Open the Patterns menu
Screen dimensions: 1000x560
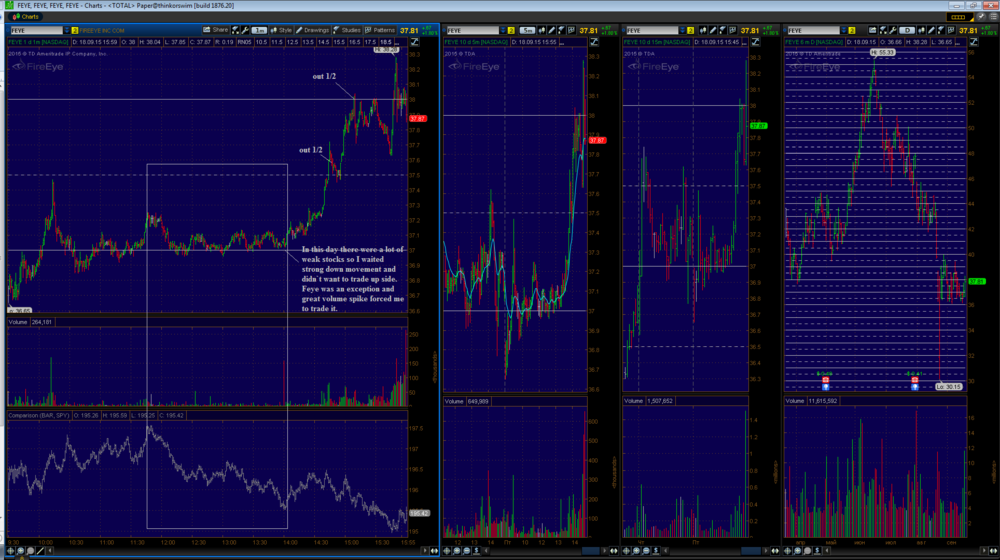[380, 30]
